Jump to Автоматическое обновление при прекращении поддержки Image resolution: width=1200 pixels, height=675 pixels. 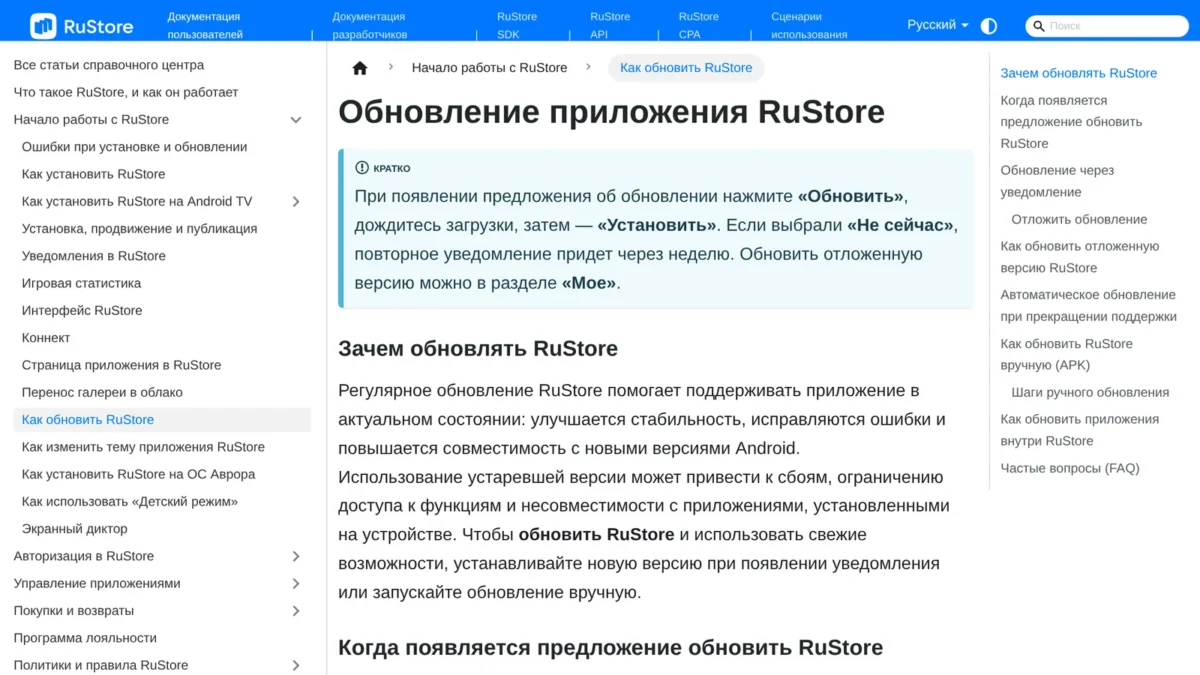[x=1088, y=306]
